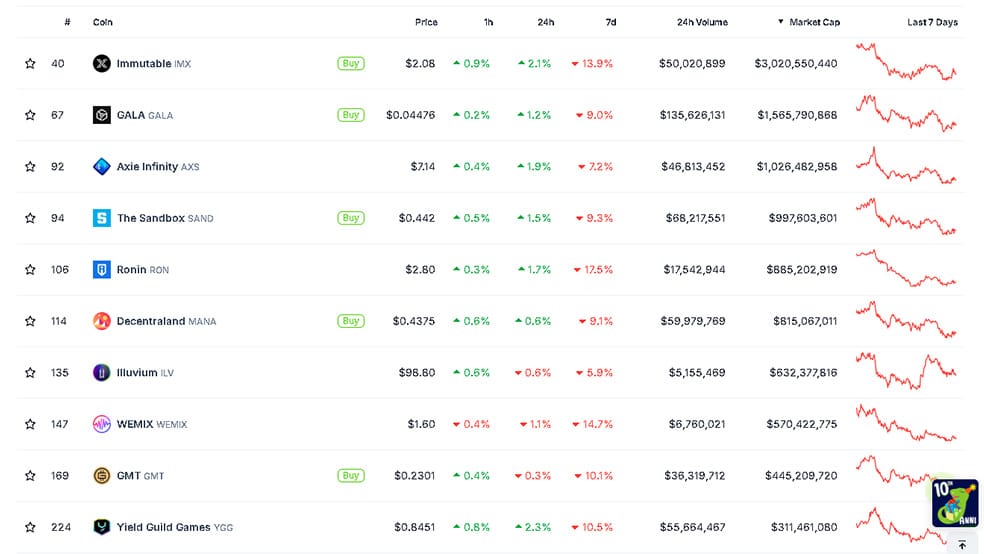Click Illuvium price $98.80
Viewport: 984px width, 554px height.
(x=417, y=372)
